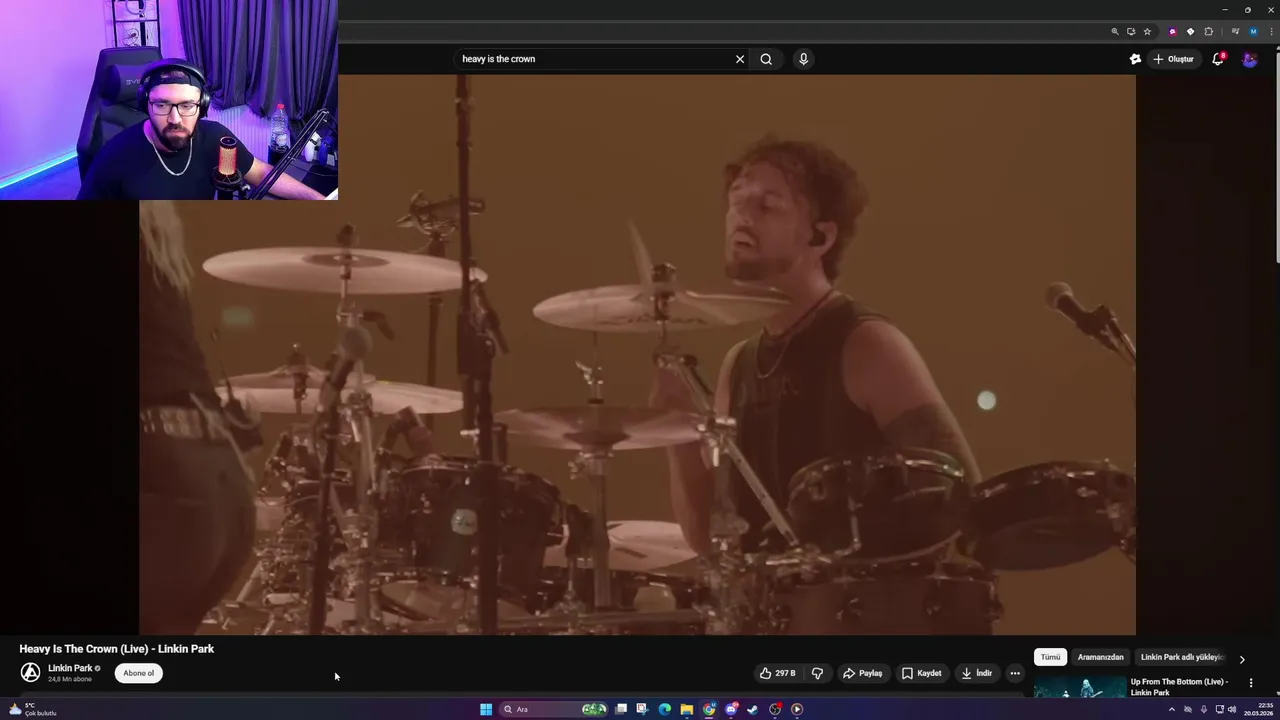Image resolution: width=1280 pixels, height=720 pixels.
Task: Open Task View on the taskbar
Action: (621, 709)
